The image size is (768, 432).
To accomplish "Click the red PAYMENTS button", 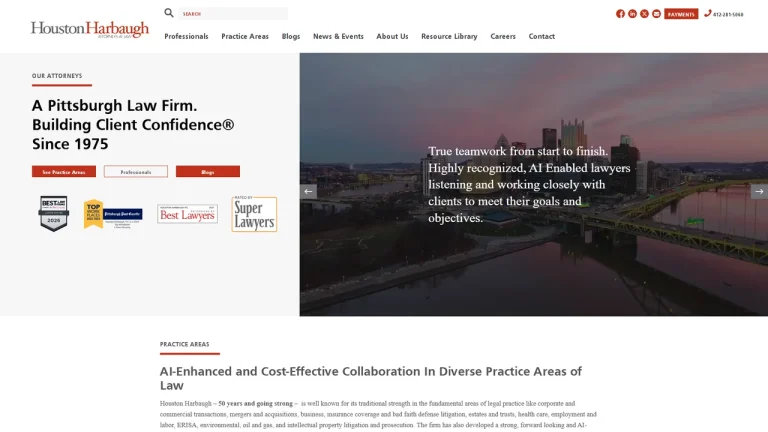I will (x=681, y=14).
